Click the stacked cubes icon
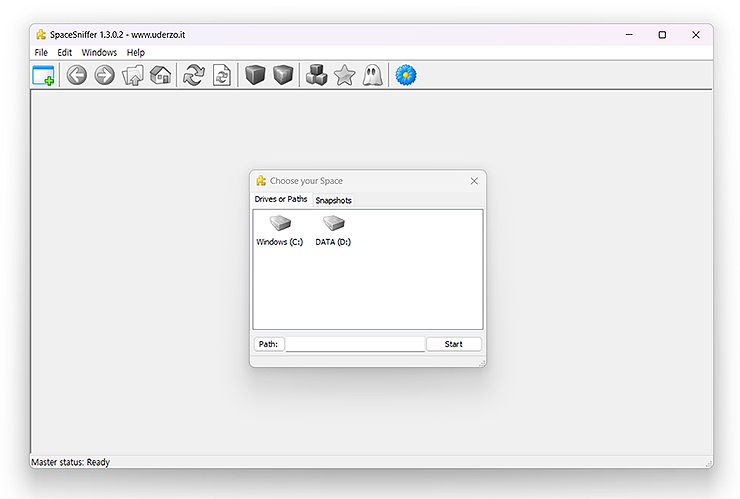 click(x=316, y=75)
